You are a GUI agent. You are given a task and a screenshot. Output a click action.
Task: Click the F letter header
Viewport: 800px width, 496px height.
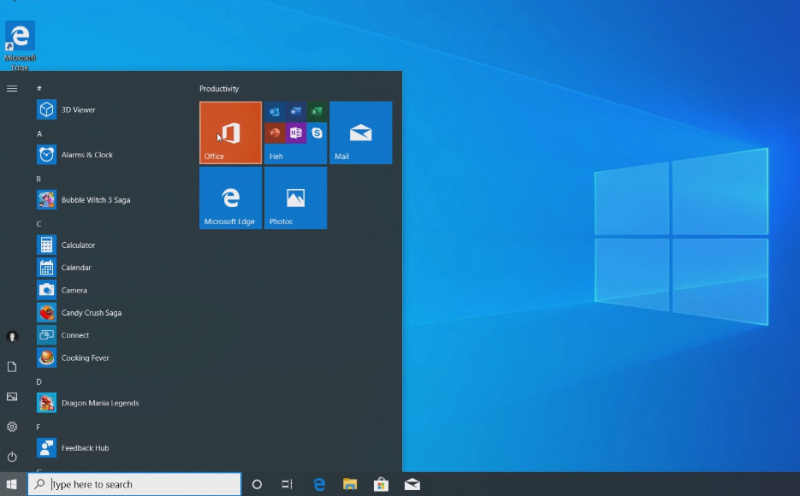(38, 427)
